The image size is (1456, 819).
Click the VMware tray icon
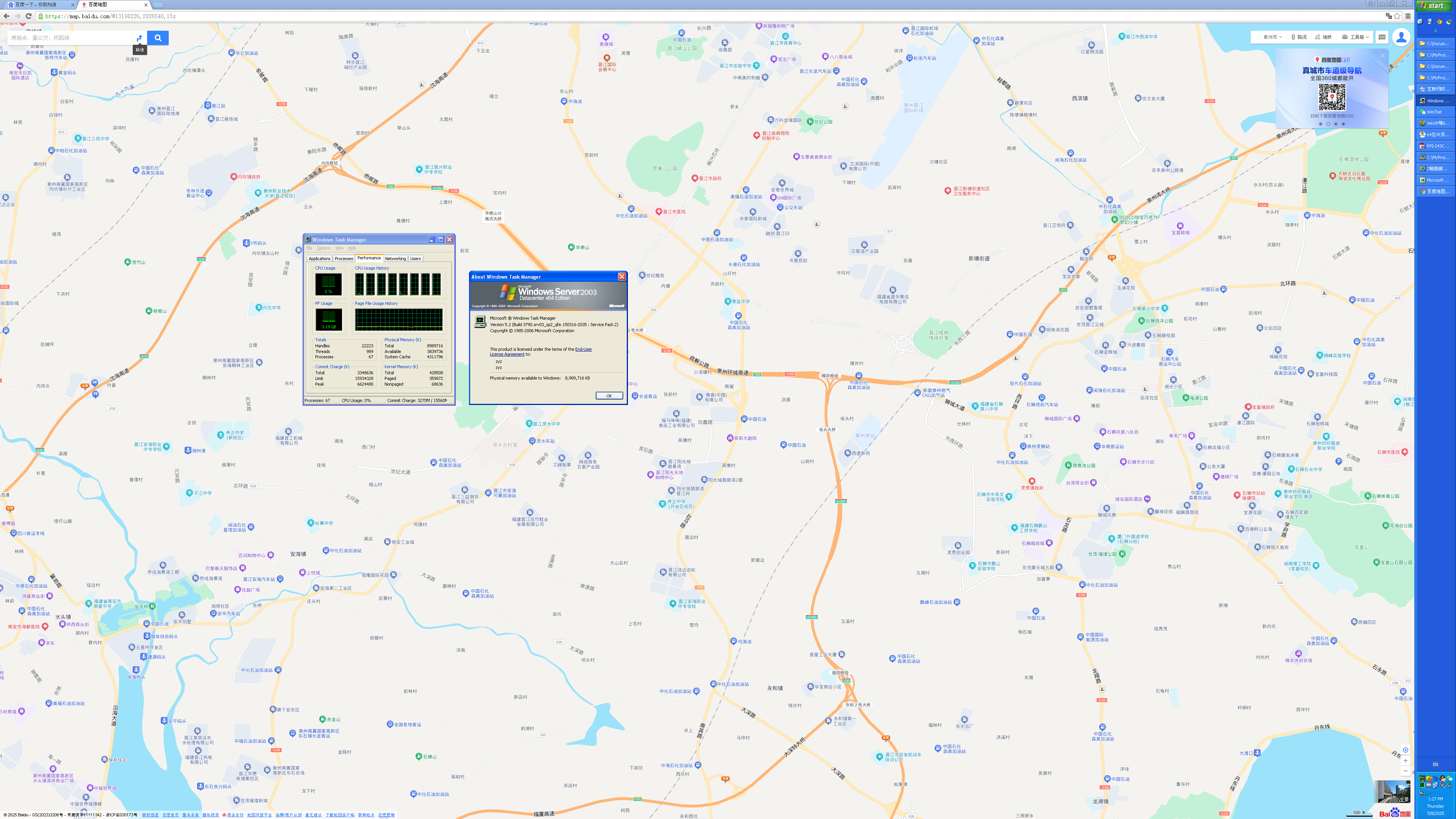[x=1429, y=785]
